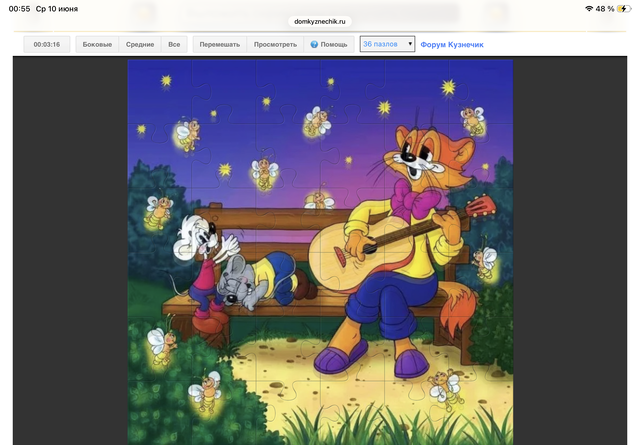Open the 36 пазлов dropdown

[387, 44]
